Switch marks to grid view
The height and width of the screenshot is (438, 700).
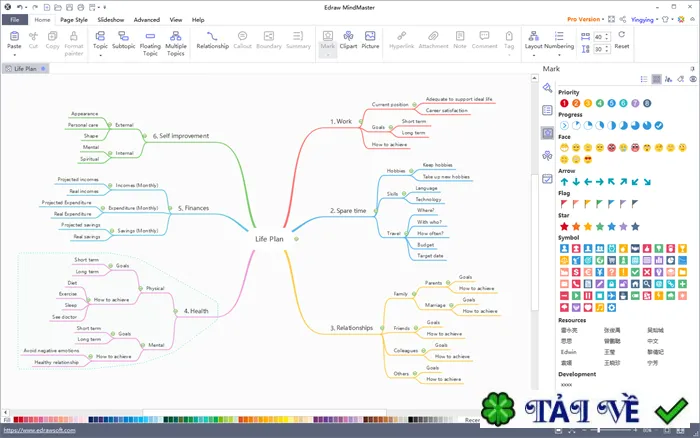pyautogui.click(x=656, y=79)
